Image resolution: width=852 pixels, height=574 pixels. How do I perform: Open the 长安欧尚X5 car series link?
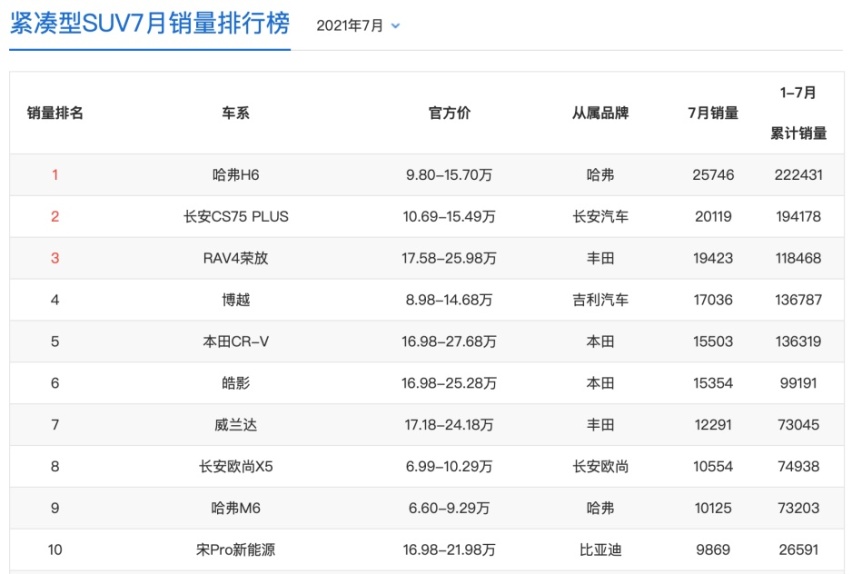point(236,466)
